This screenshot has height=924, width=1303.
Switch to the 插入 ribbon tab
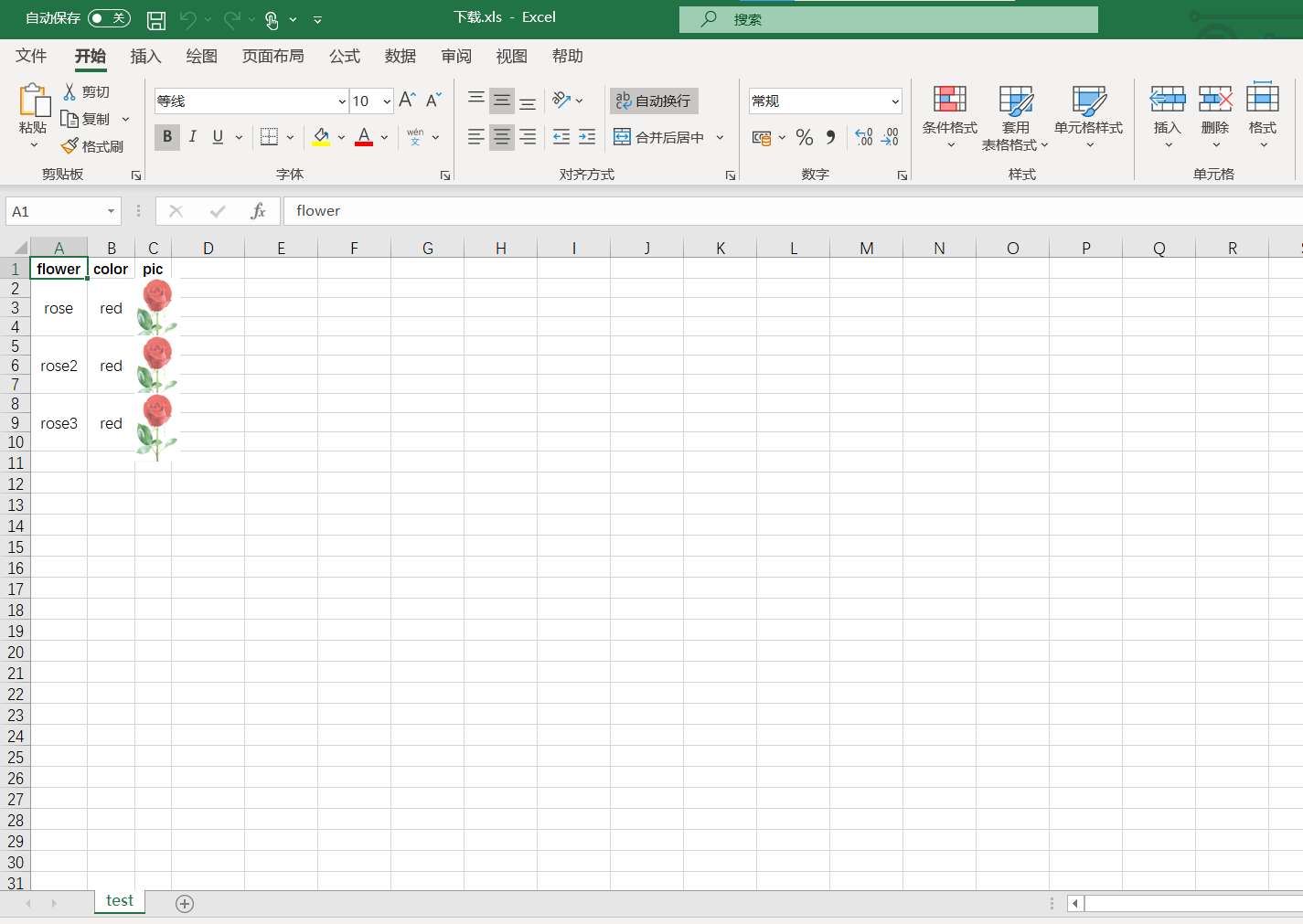(x=145, y=56)
